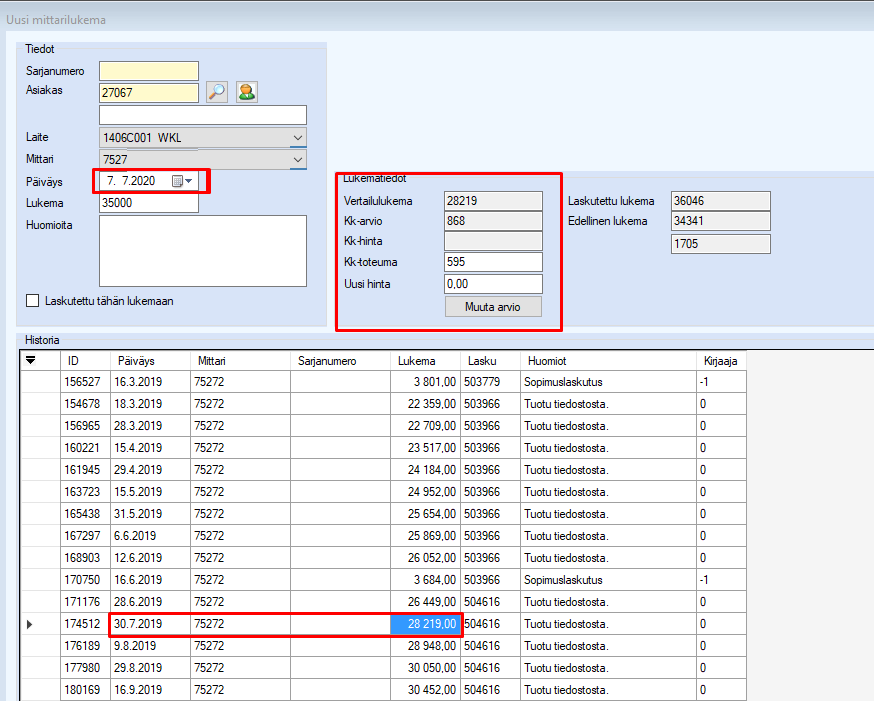
Task: Click reading cell 26 449,00
Action: pyautogui.click(x=425, y=602)
